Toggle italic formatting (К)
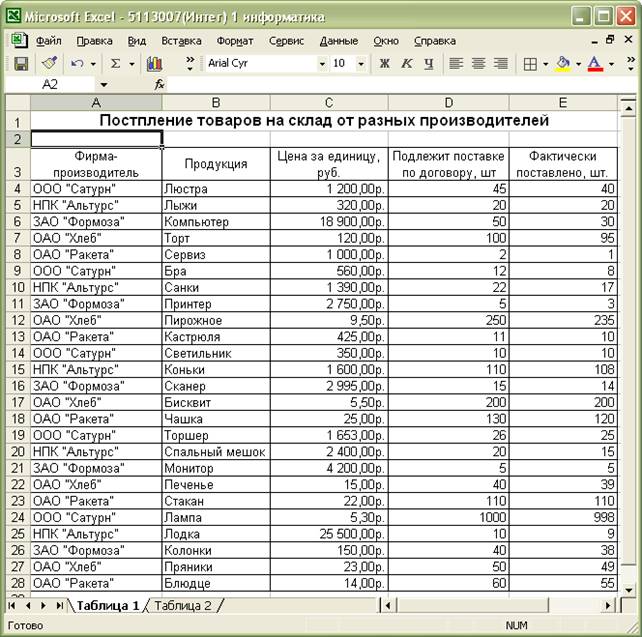Image resolution: width=642 pixels, height=637 pixels. 407,63
